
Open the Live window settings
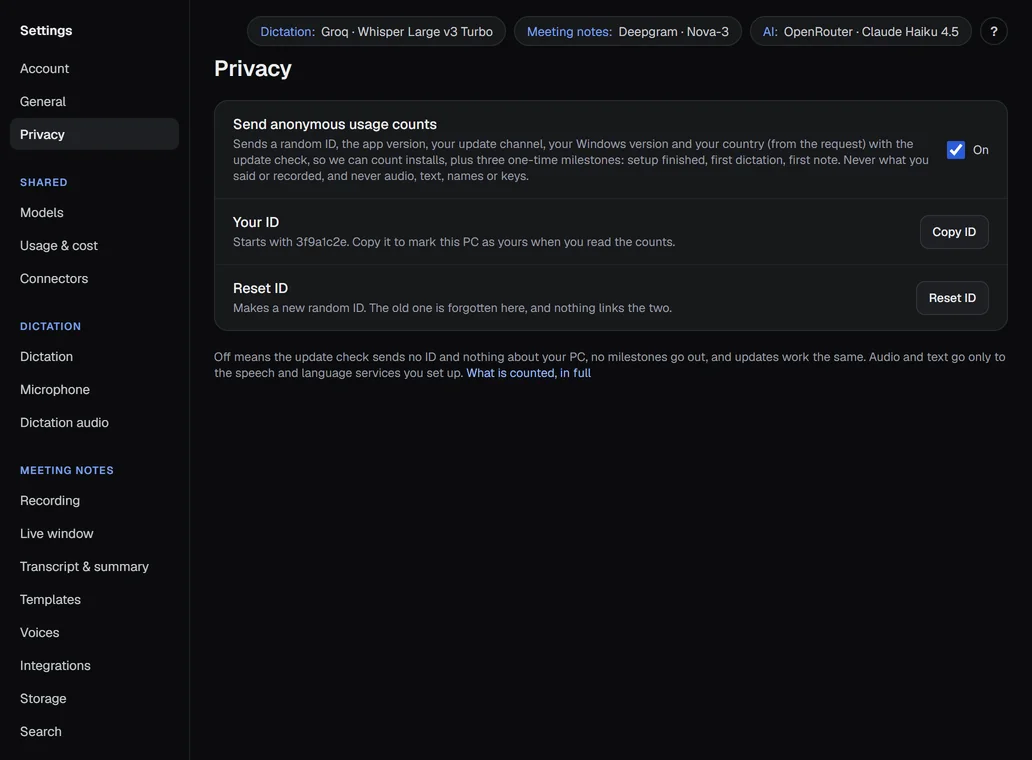coord(94,534)
